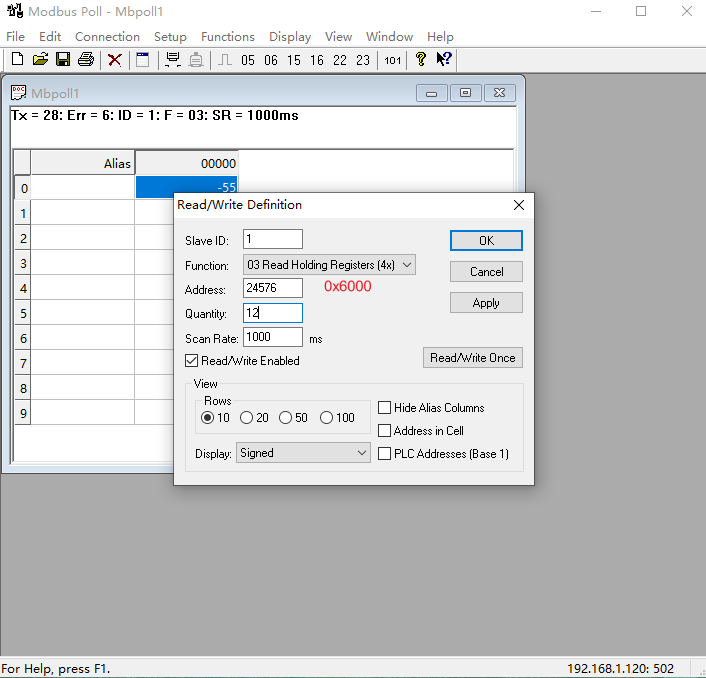Click the yellow Help question mark icon
Screen dimensions: 706x678
coord(421,60)
